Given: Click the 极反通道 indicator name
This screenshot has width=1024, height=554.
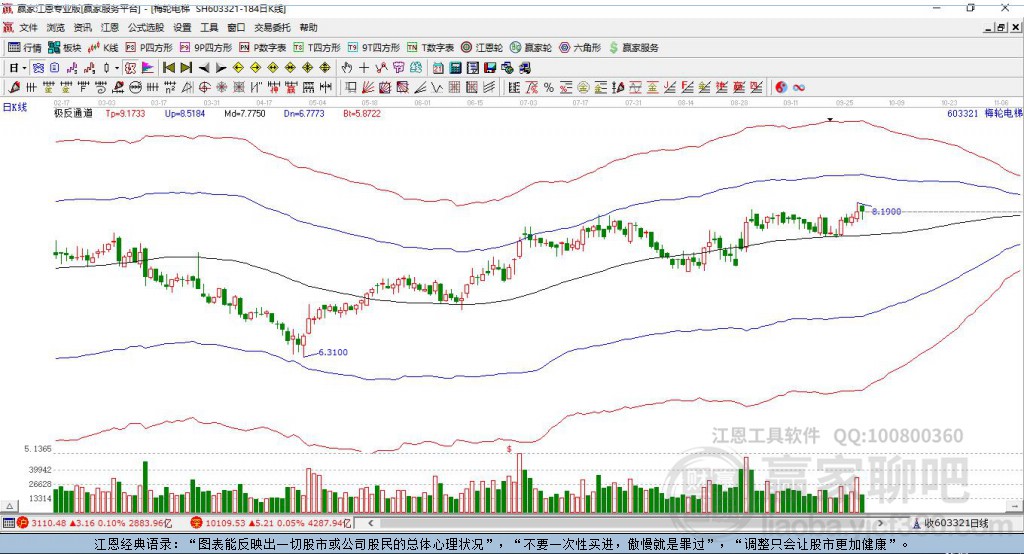Looking at the screenshot, I should click(73, 113).
